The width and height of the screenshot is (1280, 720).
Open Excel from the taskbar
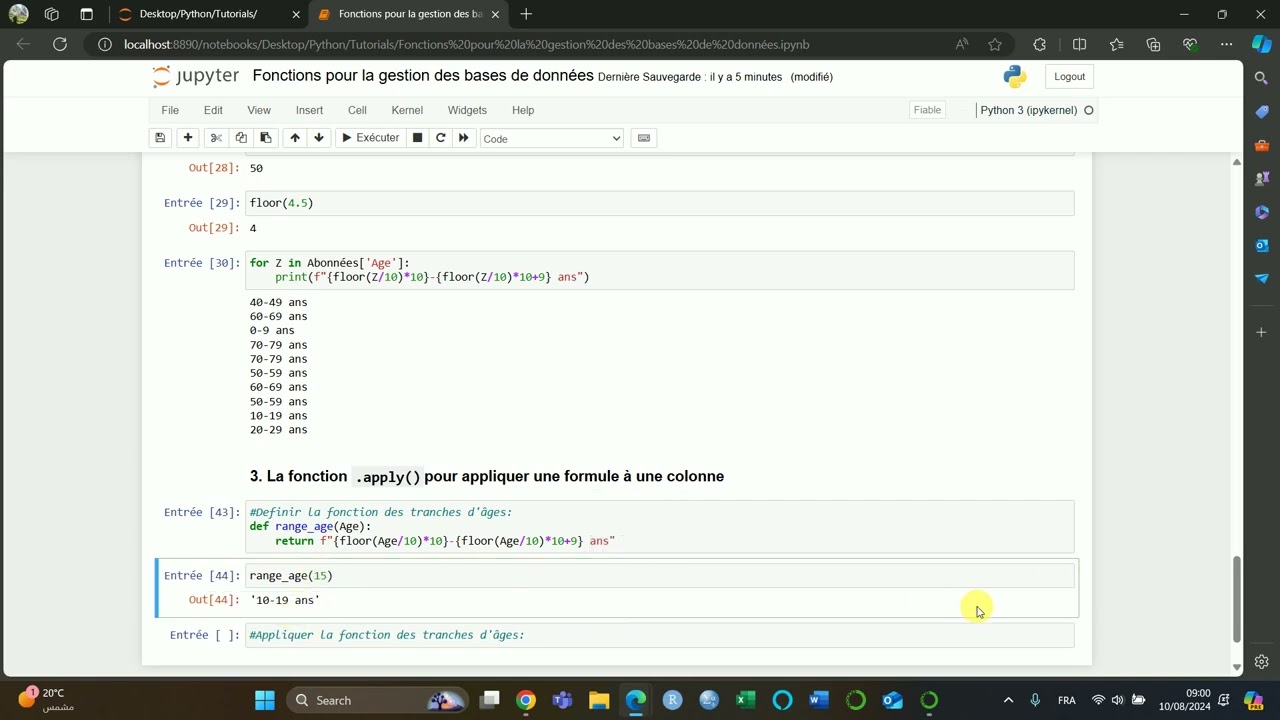pos(746,700)
